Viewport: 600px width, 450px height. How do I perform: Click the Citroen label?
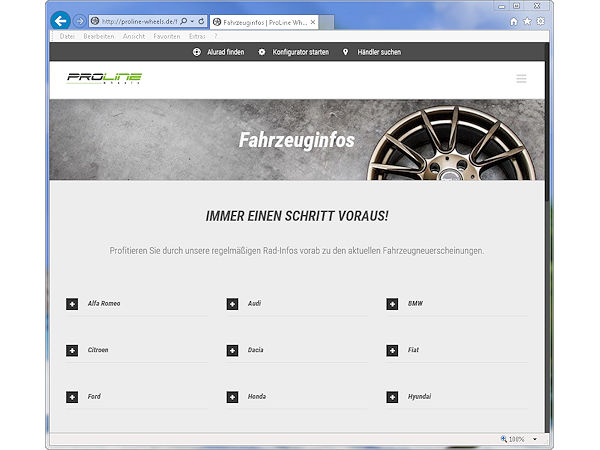pyautogui.click(x=98, y=350)
